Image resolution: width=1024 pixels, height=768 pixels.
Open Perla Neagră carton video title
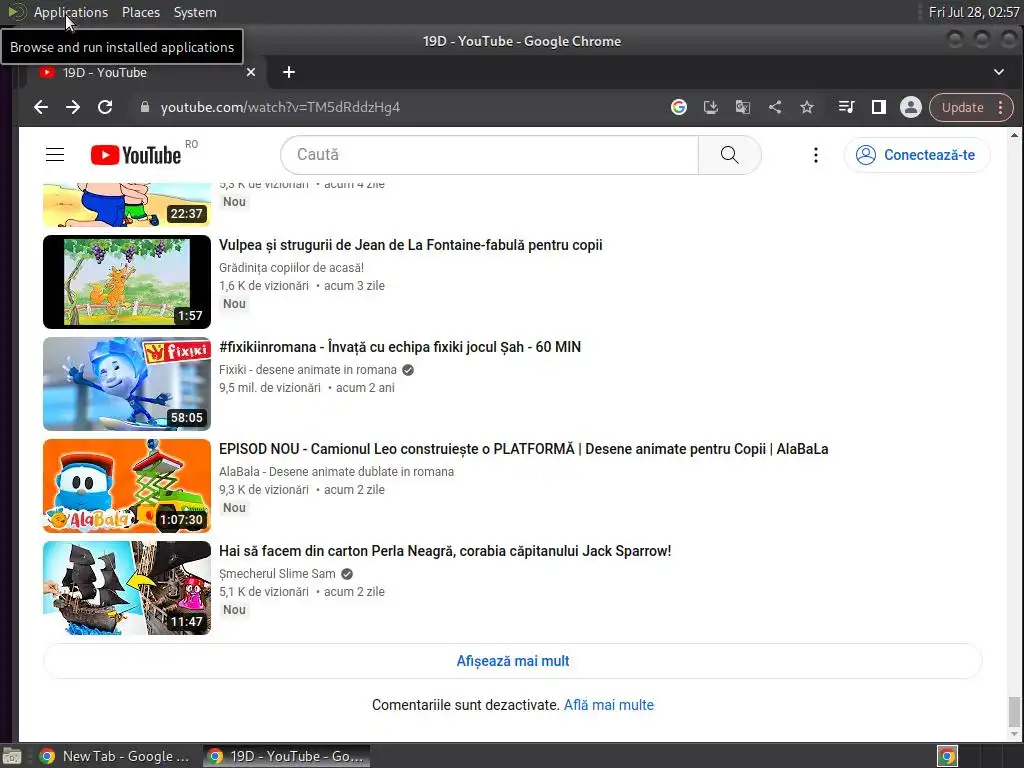point(445,551)
